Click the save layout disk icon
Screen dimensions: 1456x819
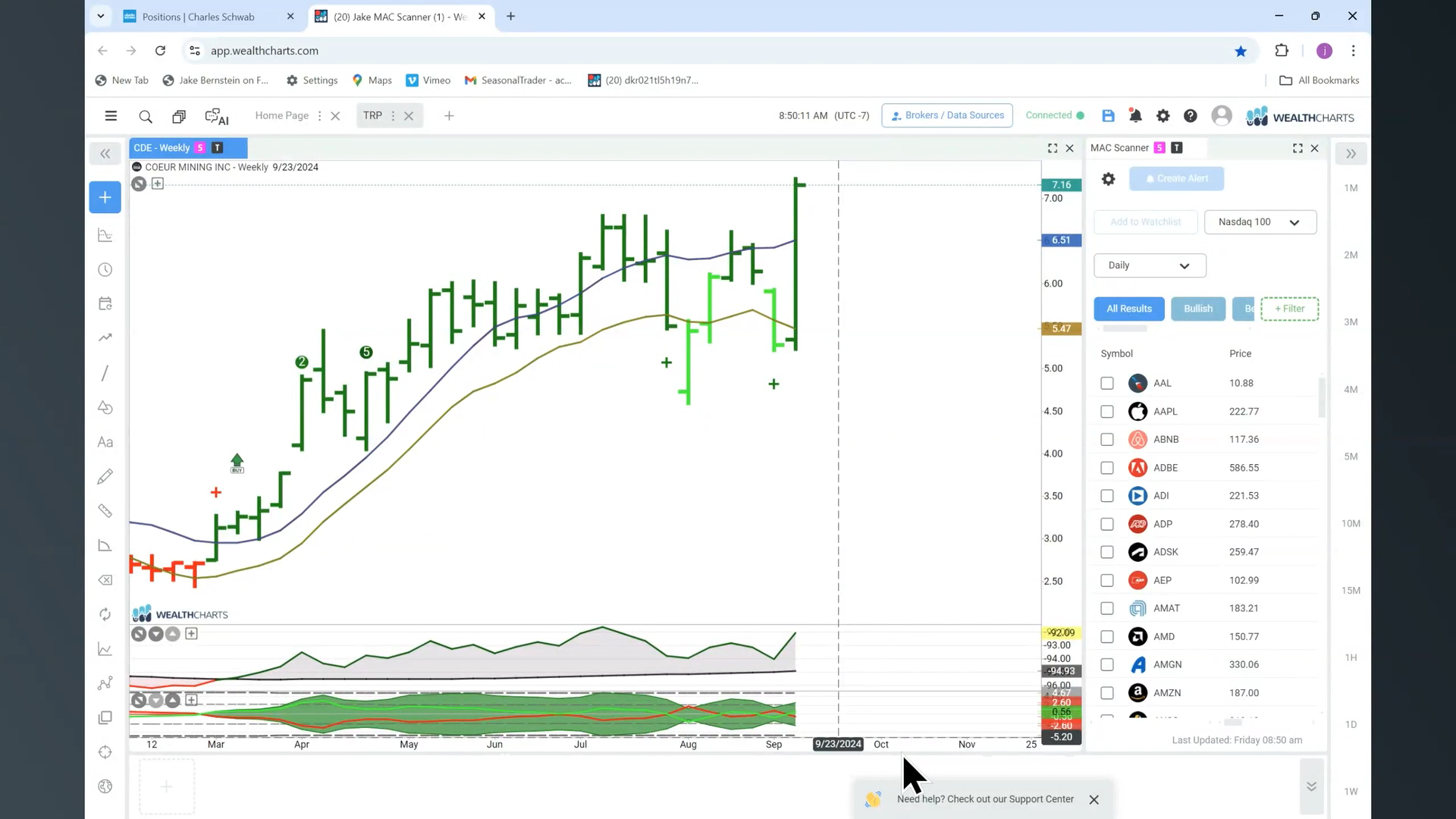tap(1108, 116)
